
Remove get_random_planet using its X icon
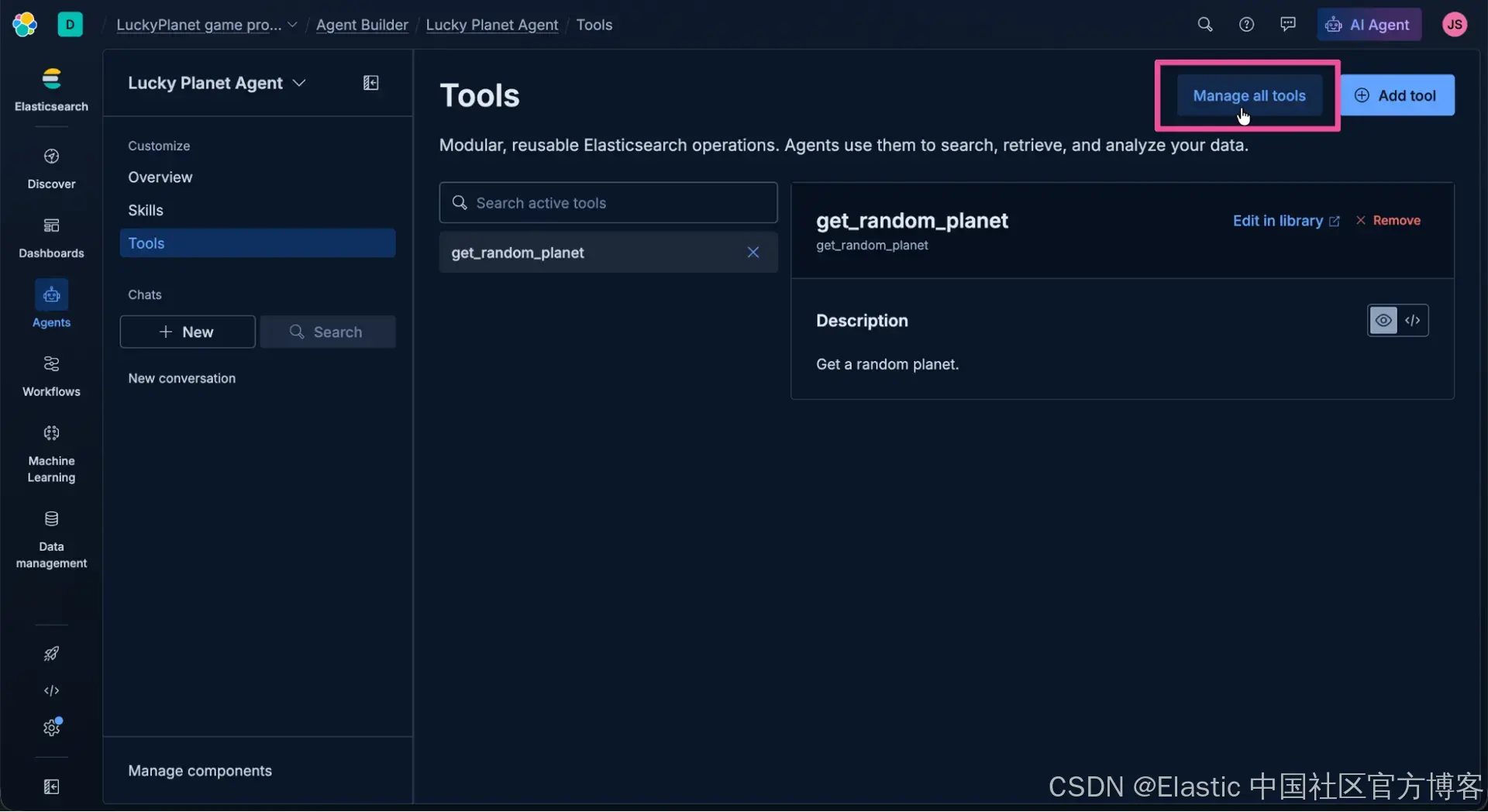(753, 253)
